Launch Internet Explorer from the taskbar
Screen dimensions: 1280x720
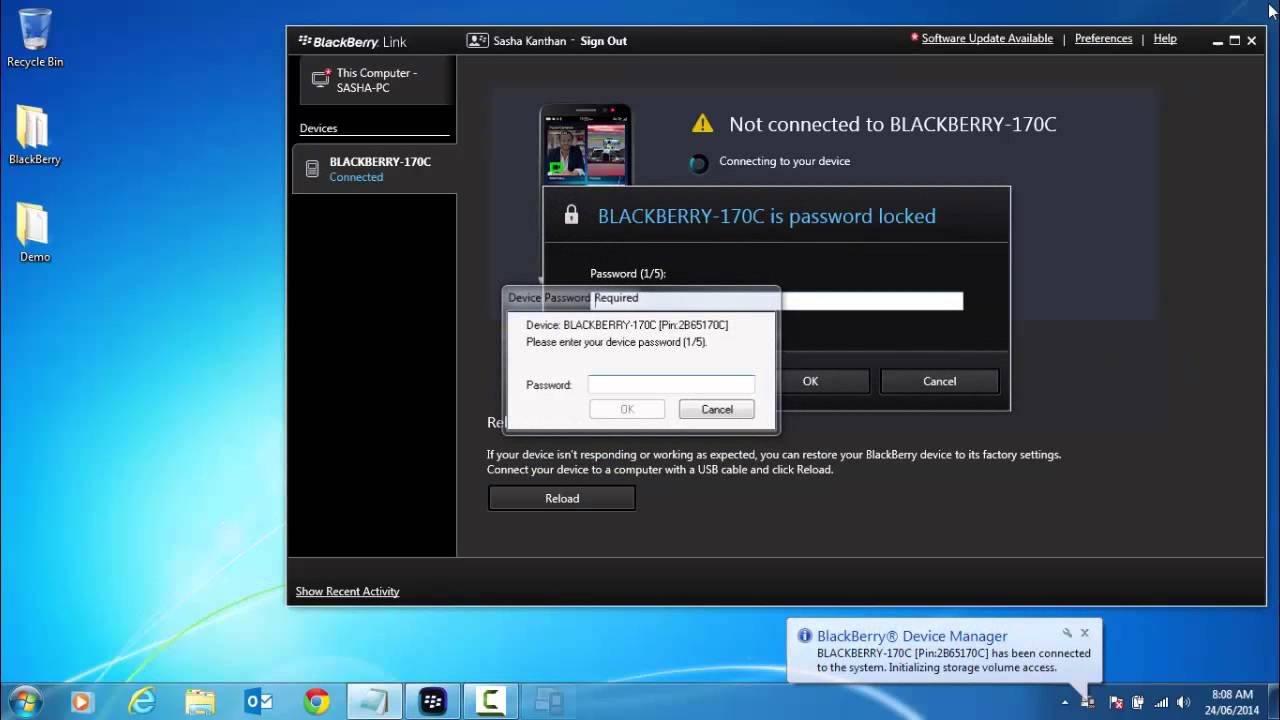tap(142, 701)
